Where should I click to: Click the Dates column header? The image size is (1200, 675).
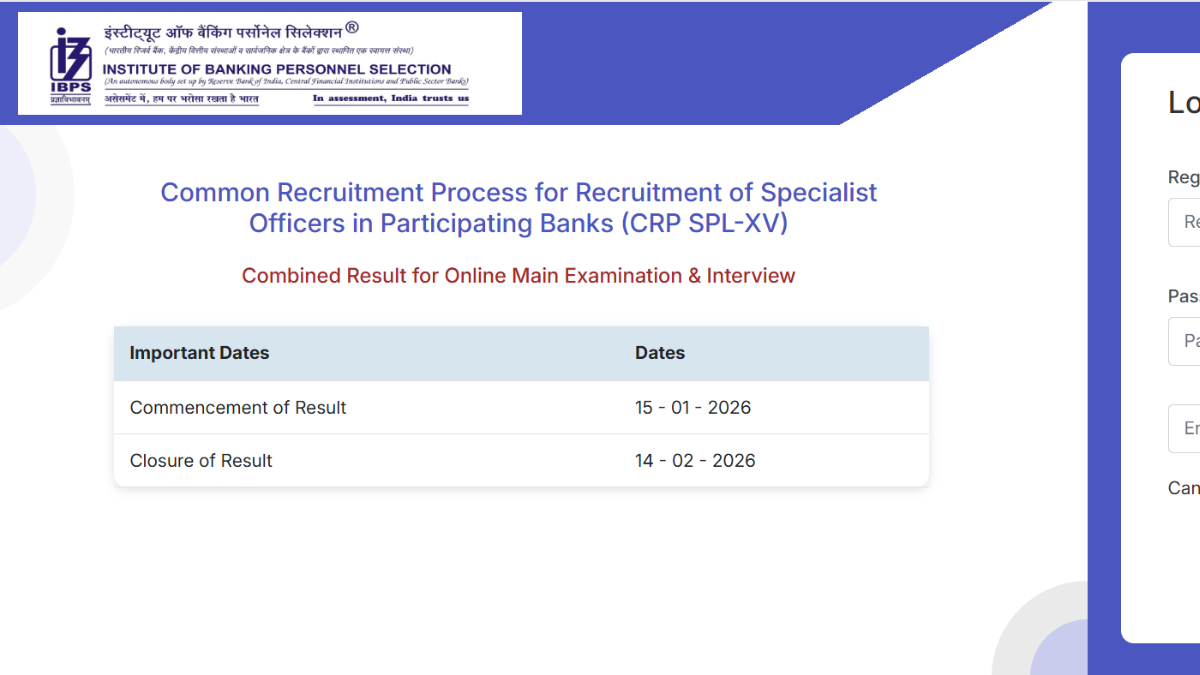tap(660, 353)
